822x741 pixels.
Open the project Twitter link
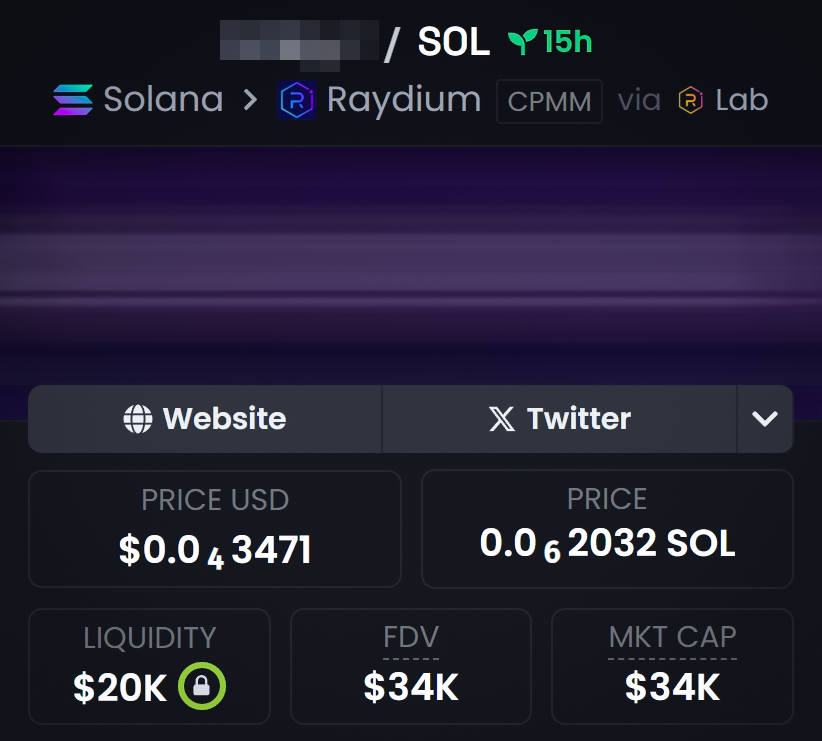(x=559, y=418)
